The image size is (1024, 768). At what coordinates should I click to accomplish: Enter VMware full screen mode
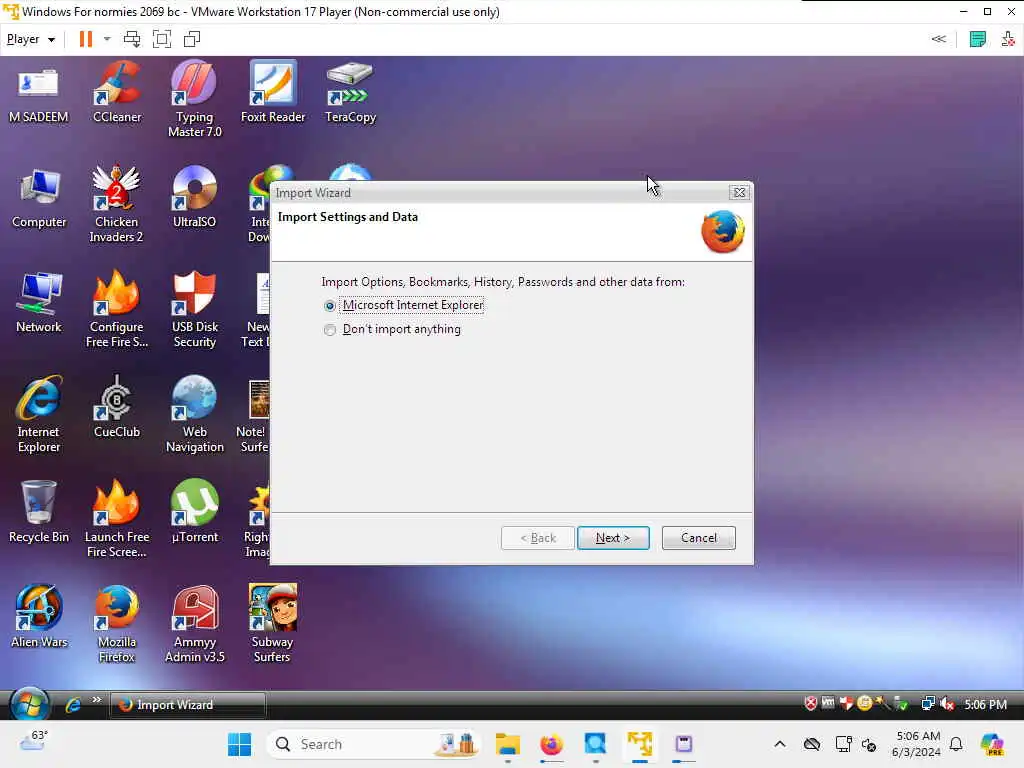click(161, 39)
